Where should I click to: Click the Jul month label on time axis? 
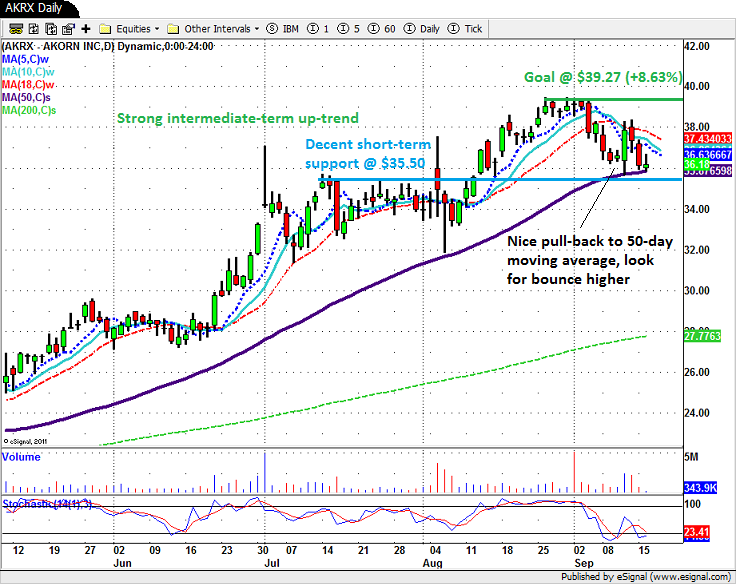272,563
